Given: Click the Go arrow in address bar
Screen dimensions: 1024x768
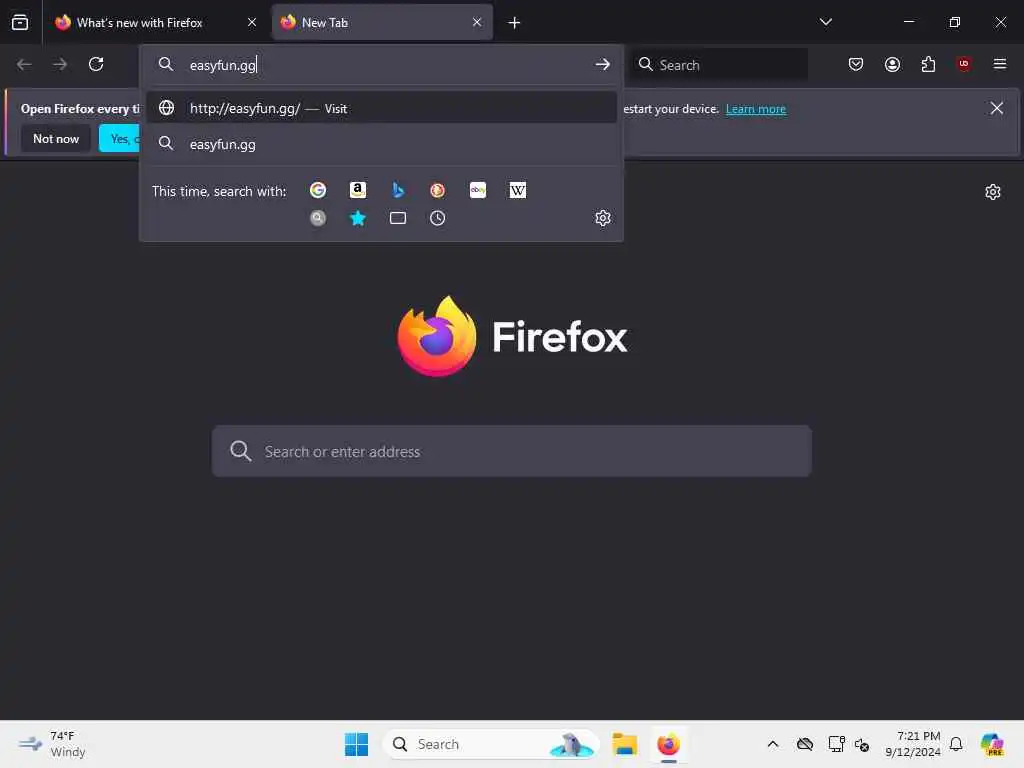Looking at the screenshot, I should [x=602, y=64].
